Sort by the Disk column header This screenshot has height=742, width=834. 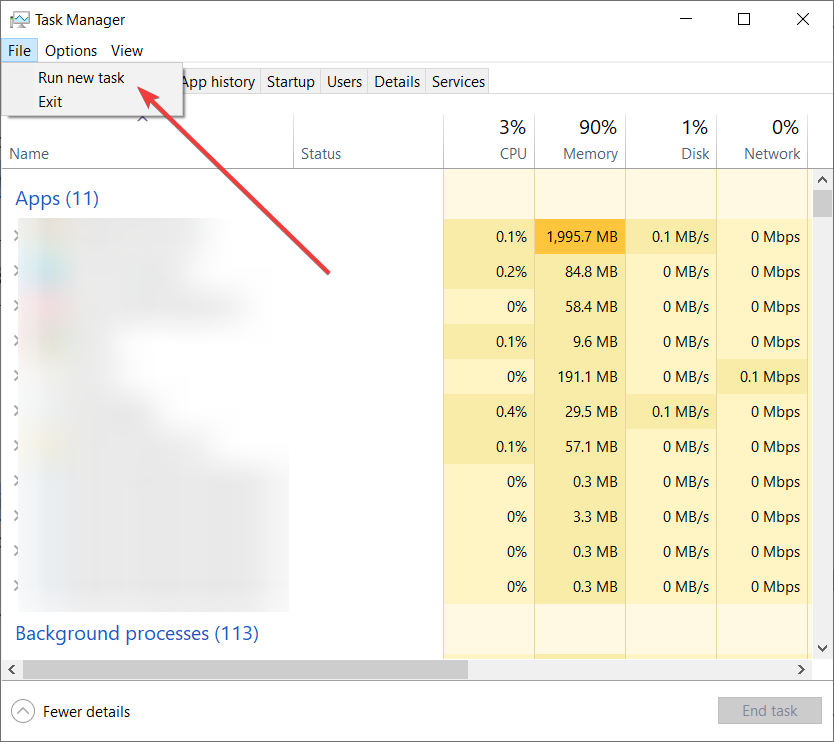point(671,141)
